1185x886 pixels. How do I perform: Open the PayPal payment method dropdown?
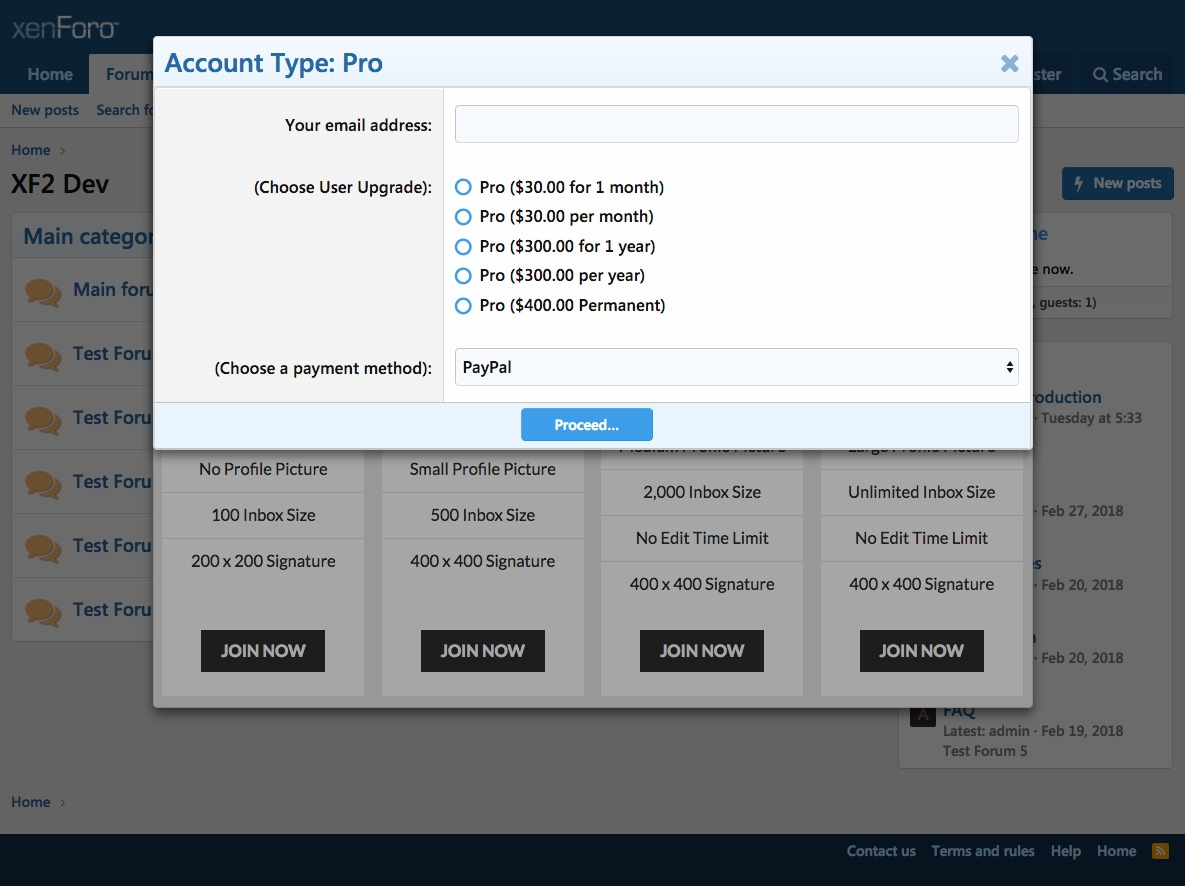pyautogui.click(x=736, y=367)
